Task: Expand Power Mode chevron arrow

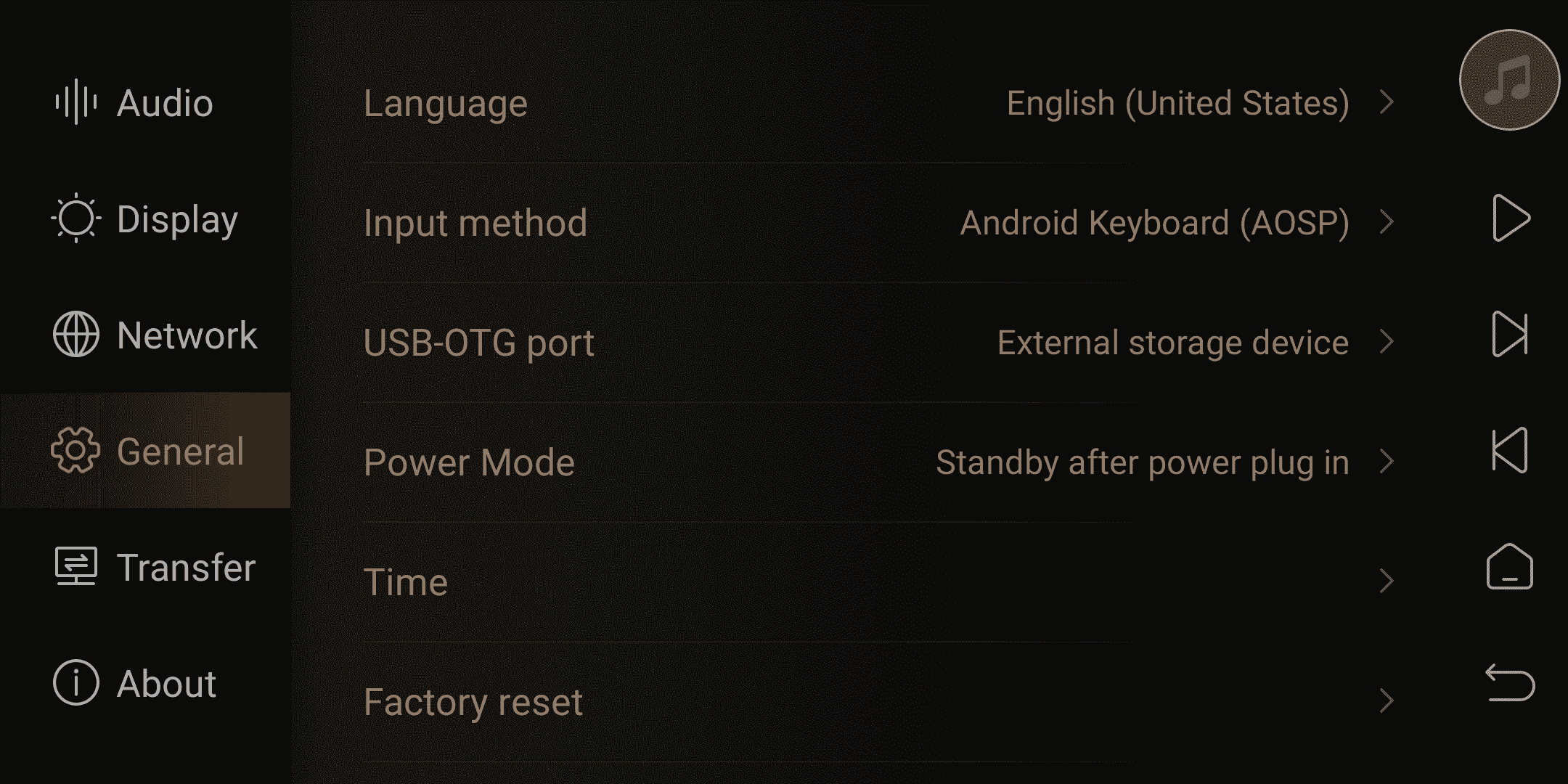Action: pyautogui.click(x=1387, y=461)
